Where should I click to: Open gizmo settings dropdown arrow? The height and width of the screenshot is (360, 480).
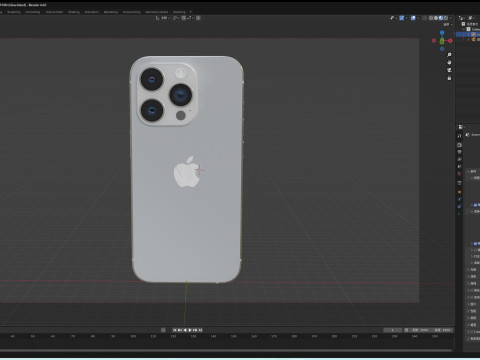point(406,18)
